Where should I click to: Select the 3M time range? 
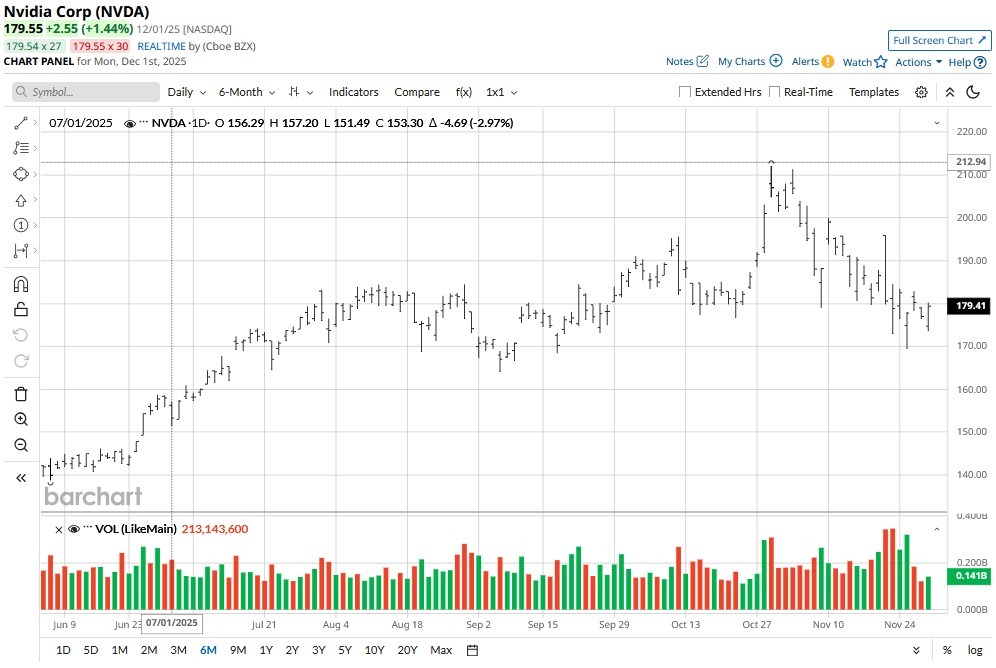coord(178,650)
